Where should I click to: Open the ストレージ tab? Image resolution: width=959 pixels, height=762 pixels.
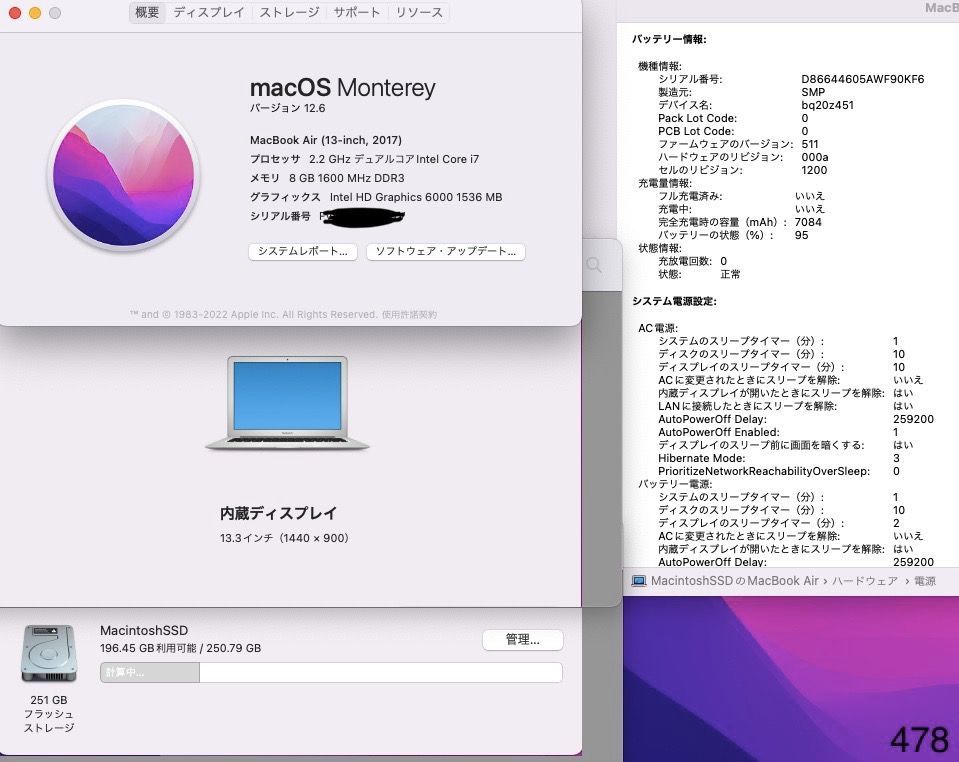[x=288, y=13]
